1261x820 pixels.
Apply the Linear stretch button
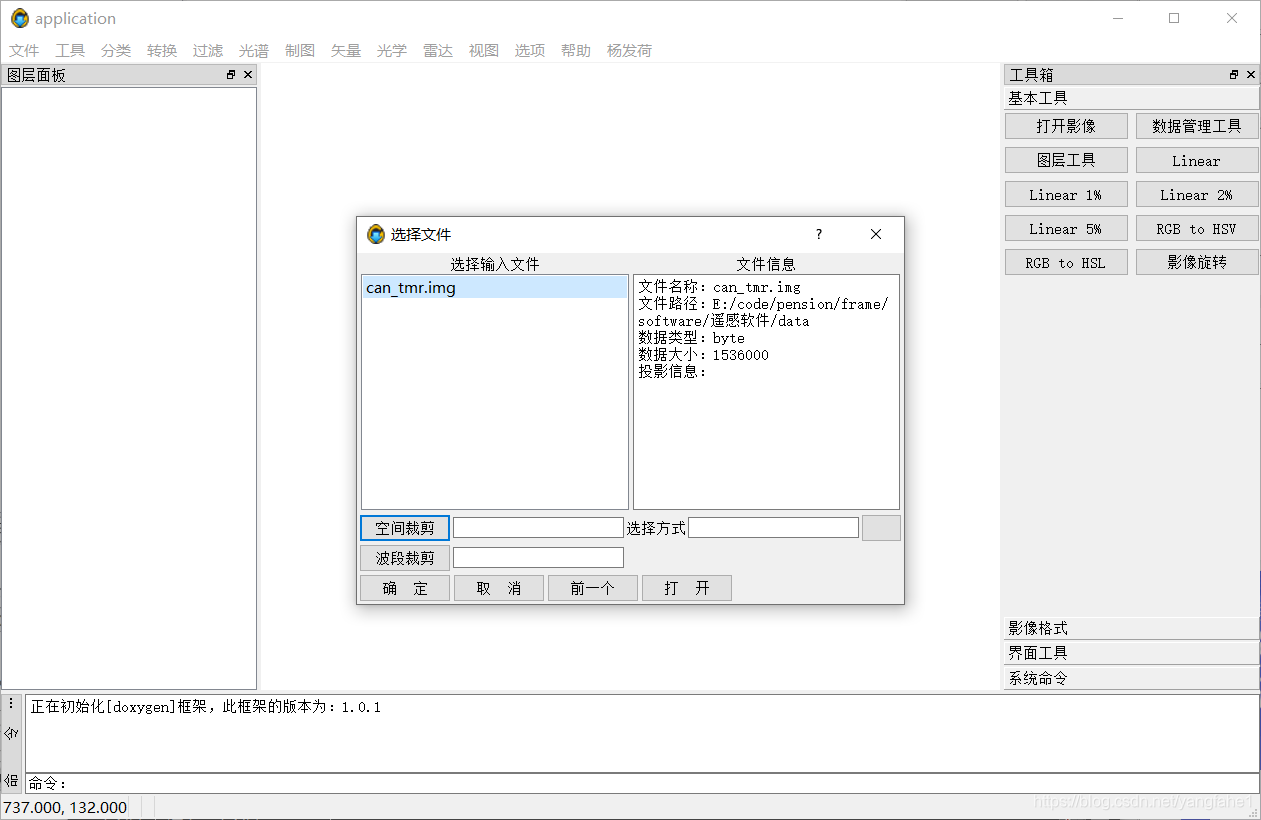(x=1197, y=160)
